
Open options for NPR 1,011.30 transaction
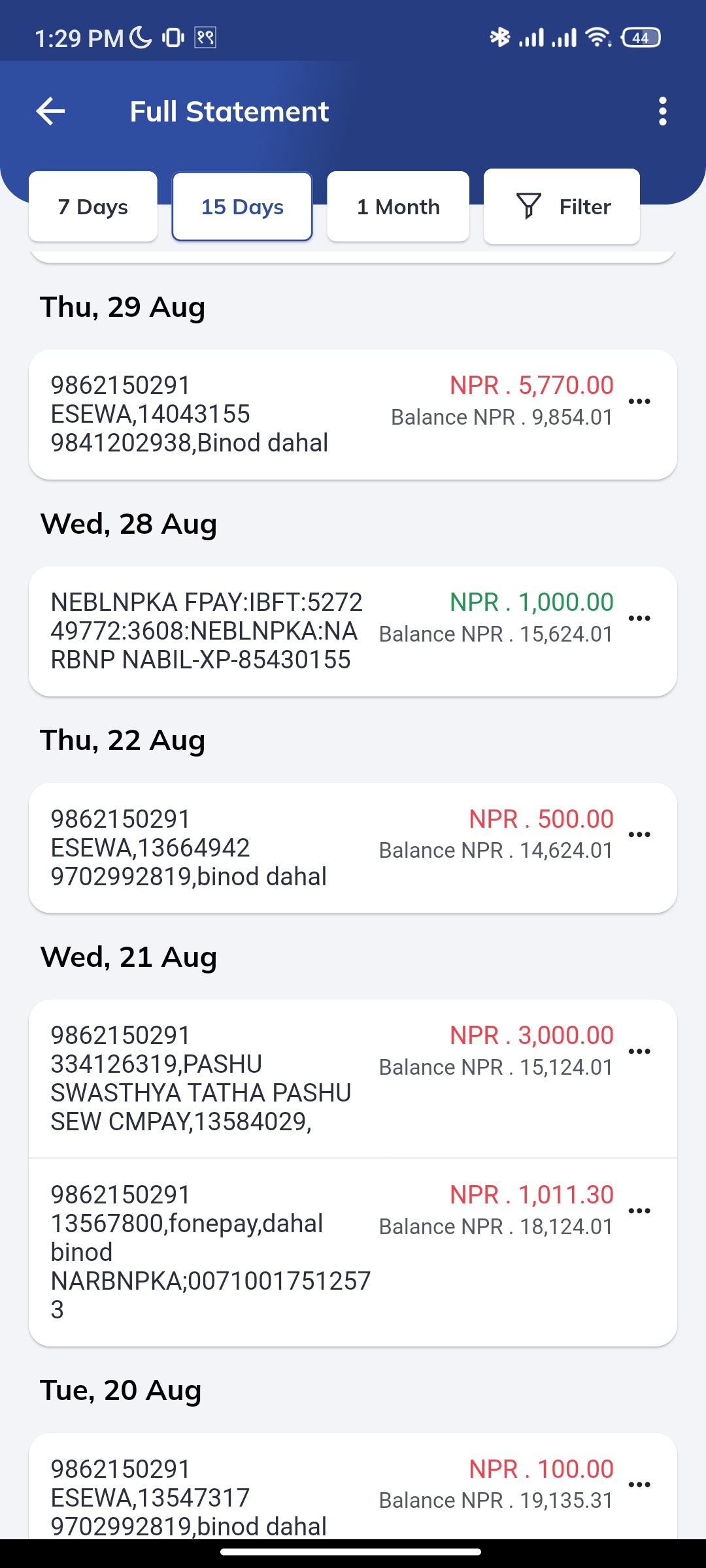pyautogui.click(x=639, y=1211)
